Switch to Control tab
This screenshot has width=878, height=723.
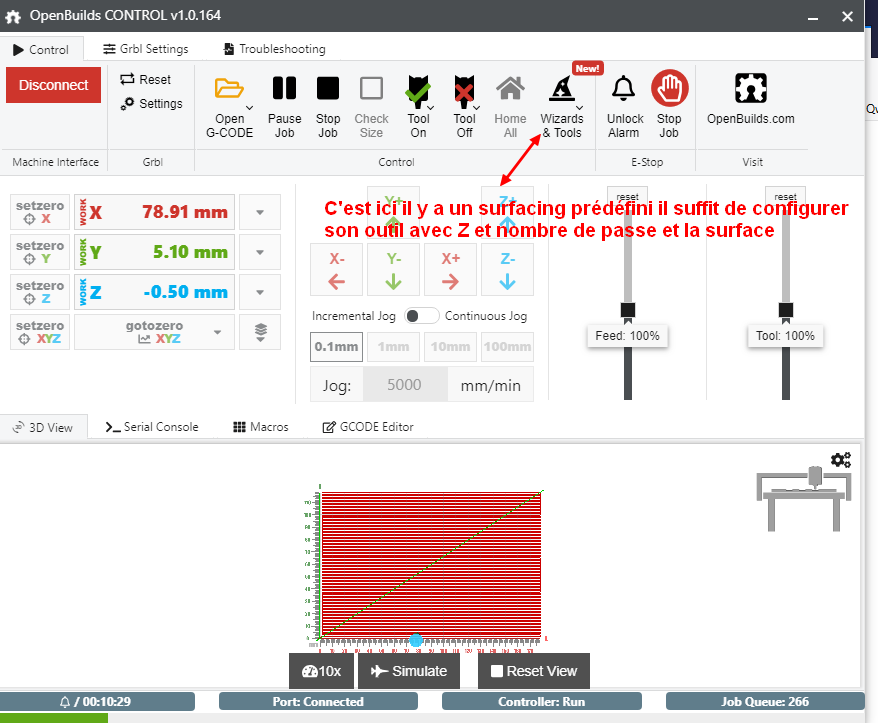click(41, 49)
